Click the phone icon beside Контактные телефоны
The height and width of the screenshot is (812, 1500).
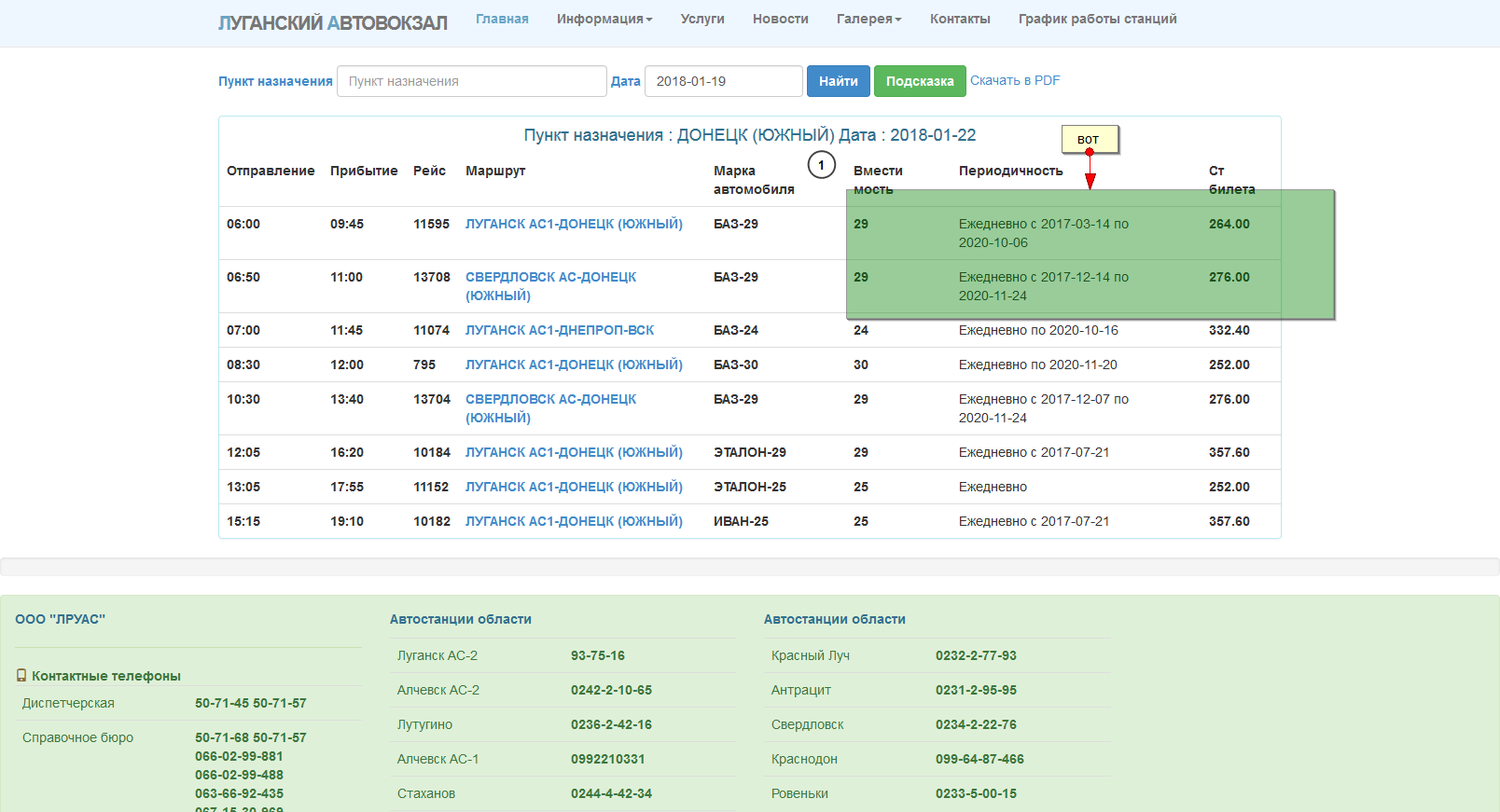[21, 676]
